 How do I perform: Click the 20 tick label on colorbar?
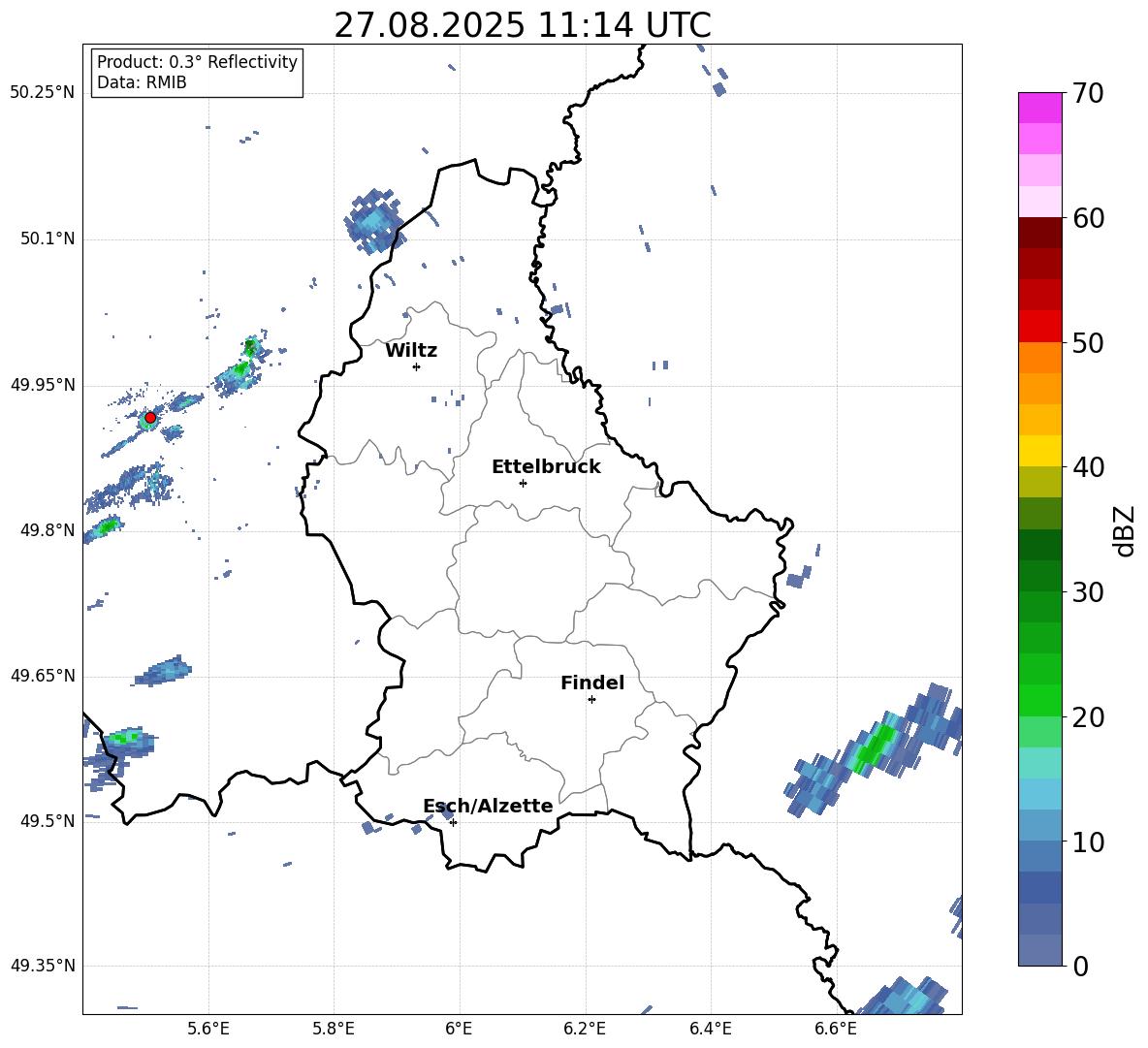1087,717
